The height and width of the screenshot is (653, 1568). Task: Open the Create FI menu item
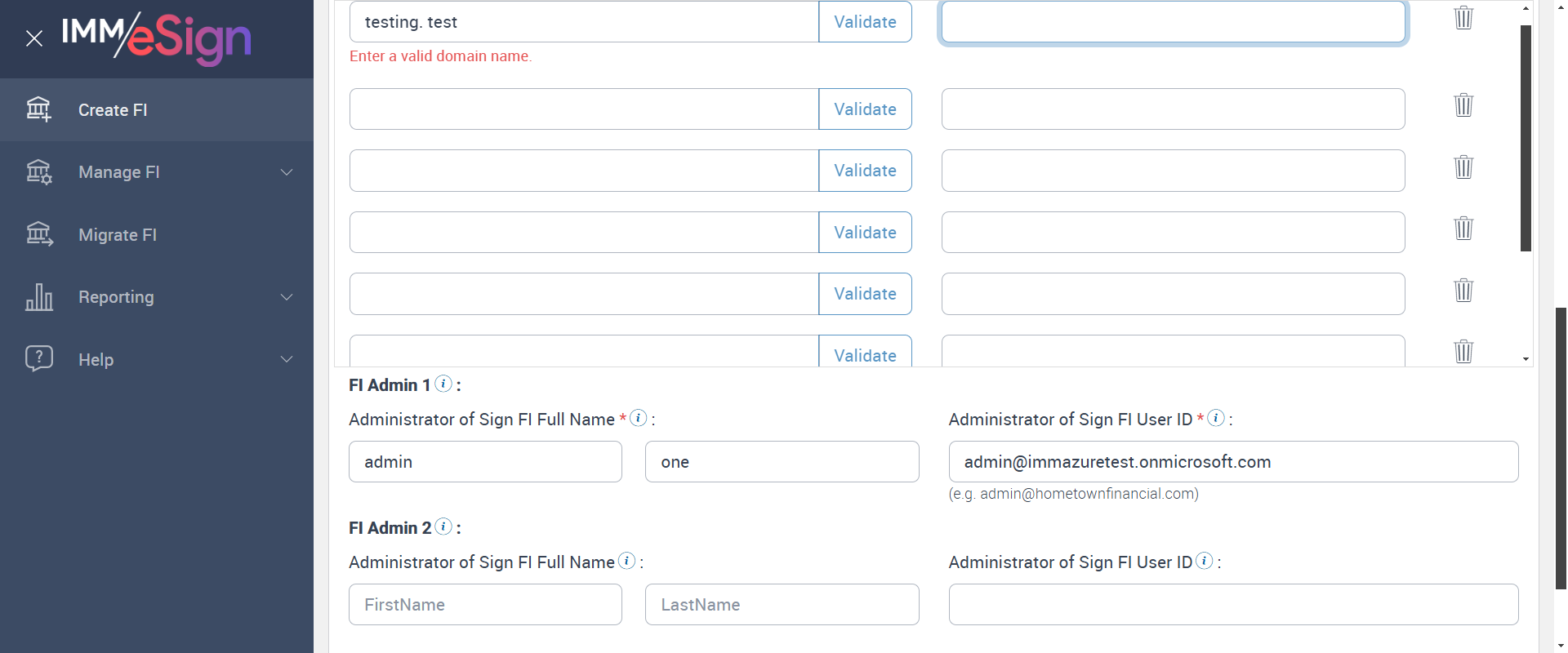coord(113,110)
